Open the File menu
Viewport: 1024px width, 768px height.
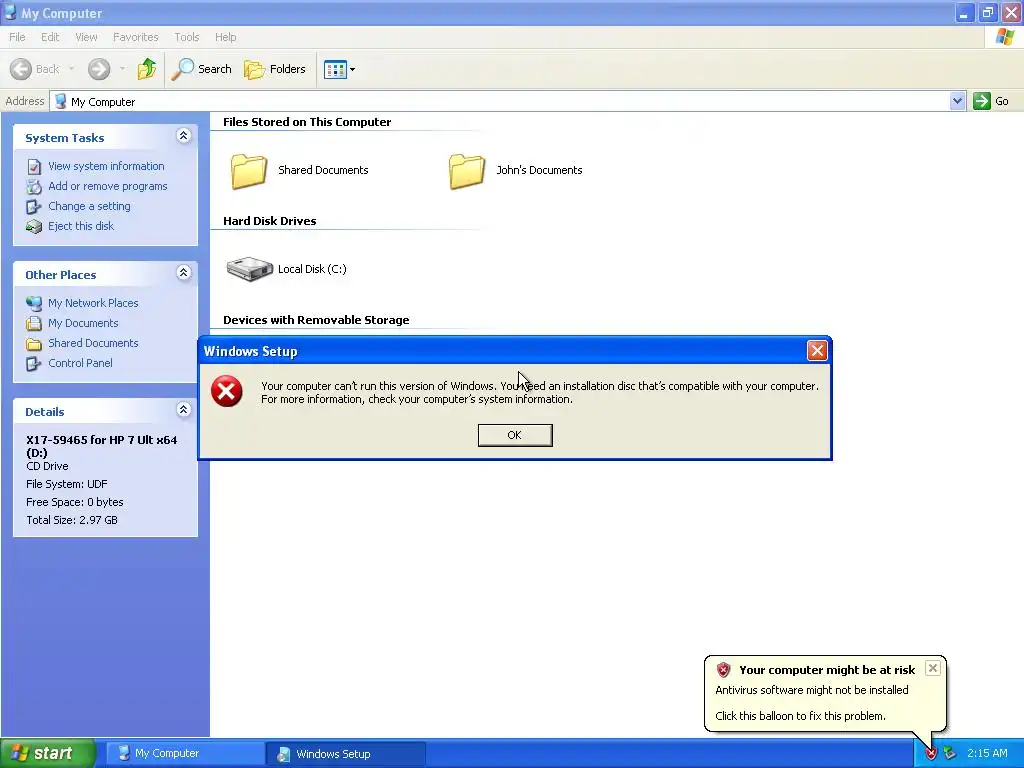pyautogui.click(x=17, y=37)
